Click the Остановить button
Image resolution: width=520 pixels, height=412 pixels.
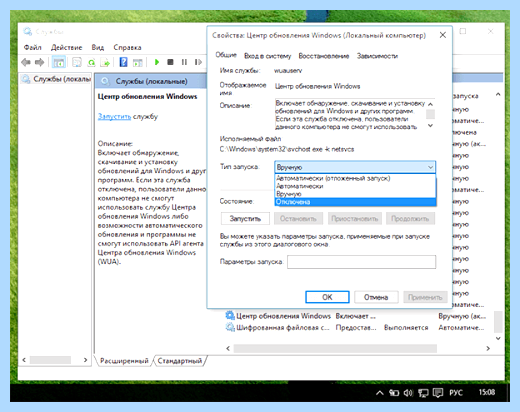(x=298, y=219)
